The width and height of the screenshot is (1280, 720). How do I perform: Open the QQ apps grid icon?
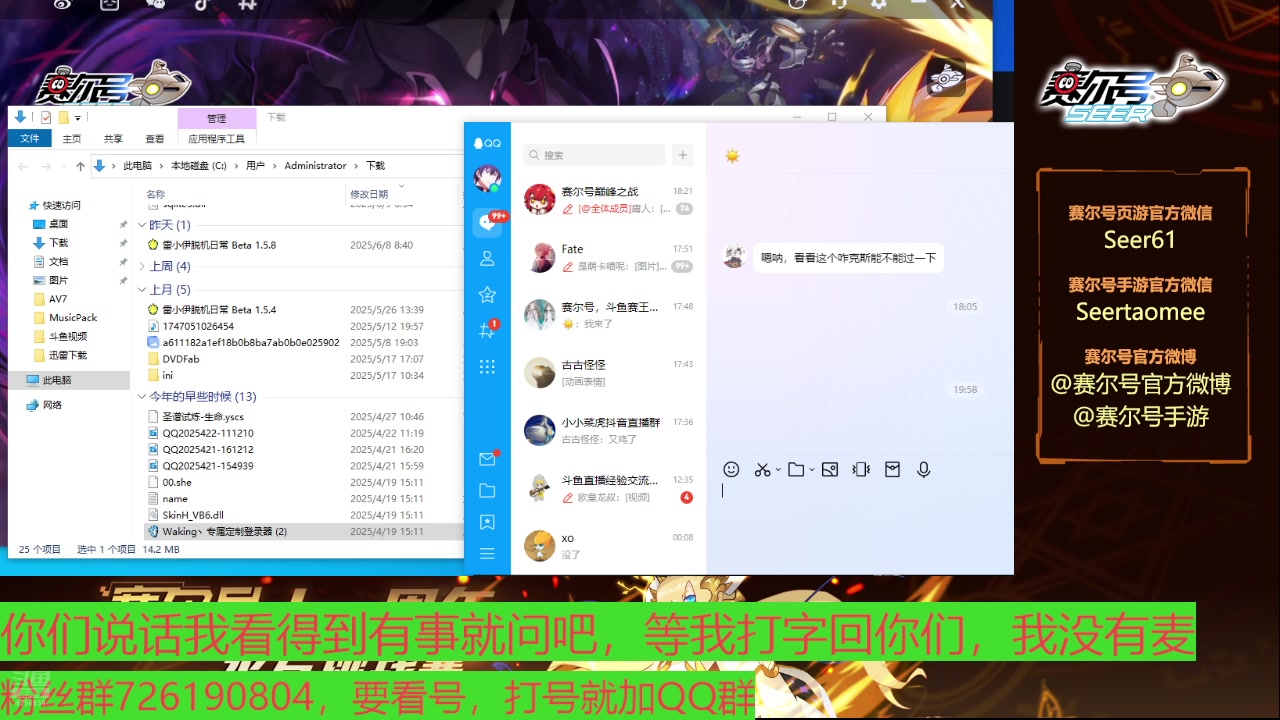pos(487,367)
